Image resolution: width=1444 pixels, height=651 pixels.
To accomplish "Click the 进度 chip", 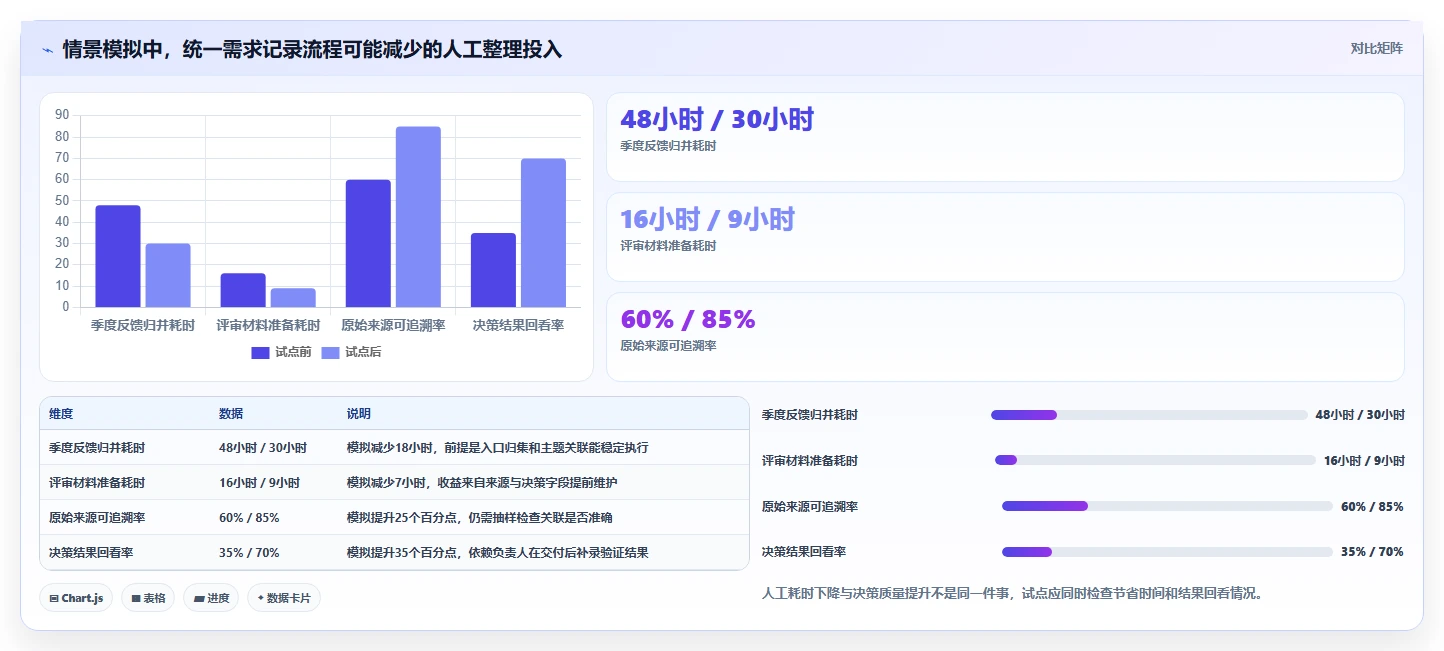I will [211, 598].
